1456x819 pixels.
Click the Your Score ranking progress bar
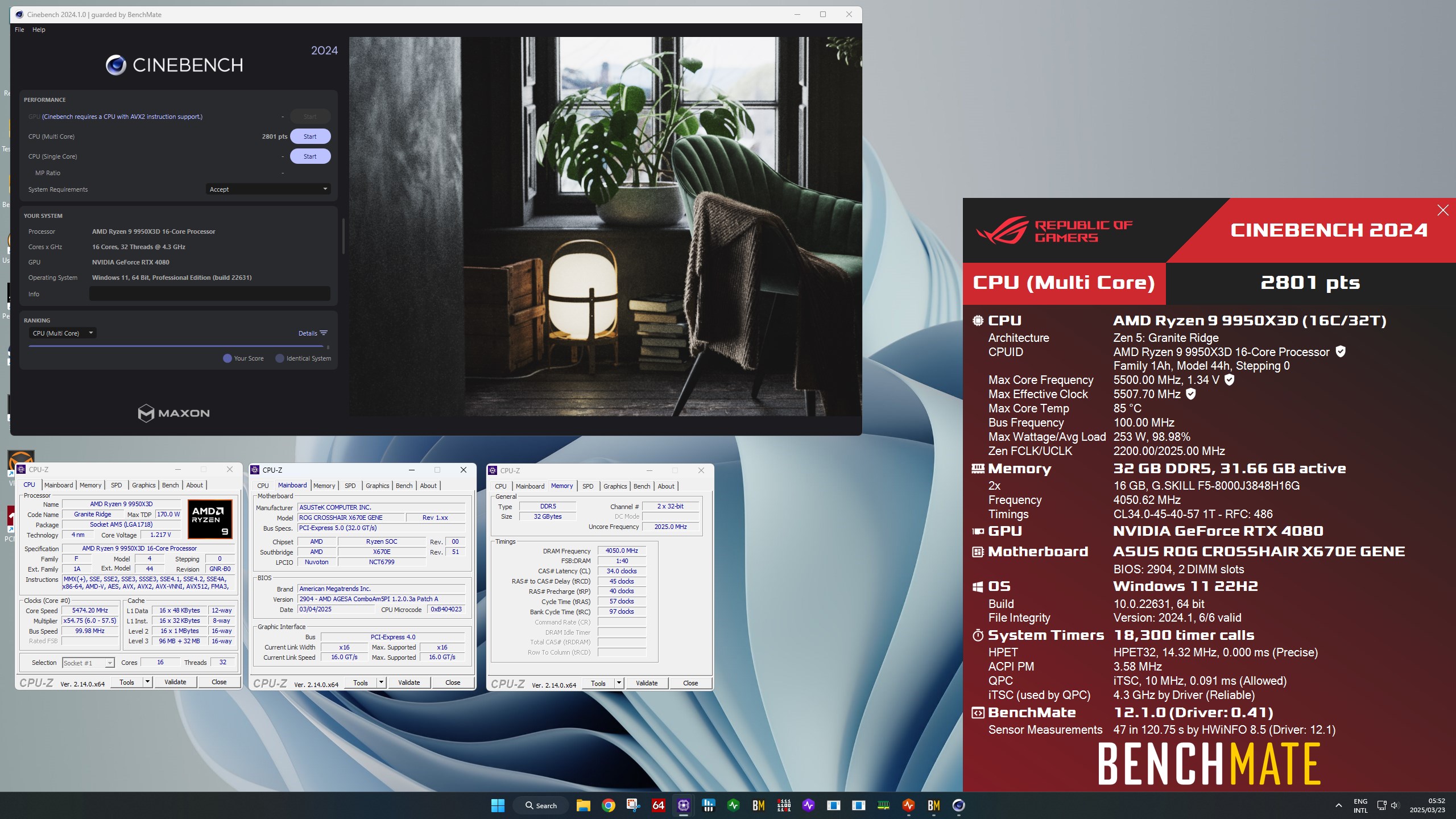tap(176, 346)
